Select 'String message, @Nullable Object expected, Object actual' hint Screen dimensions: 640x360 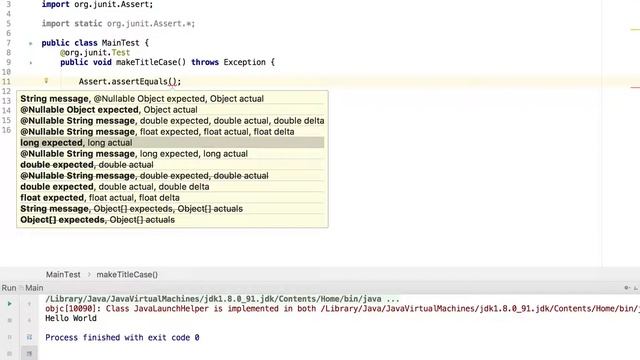click(x=172, y=99)
